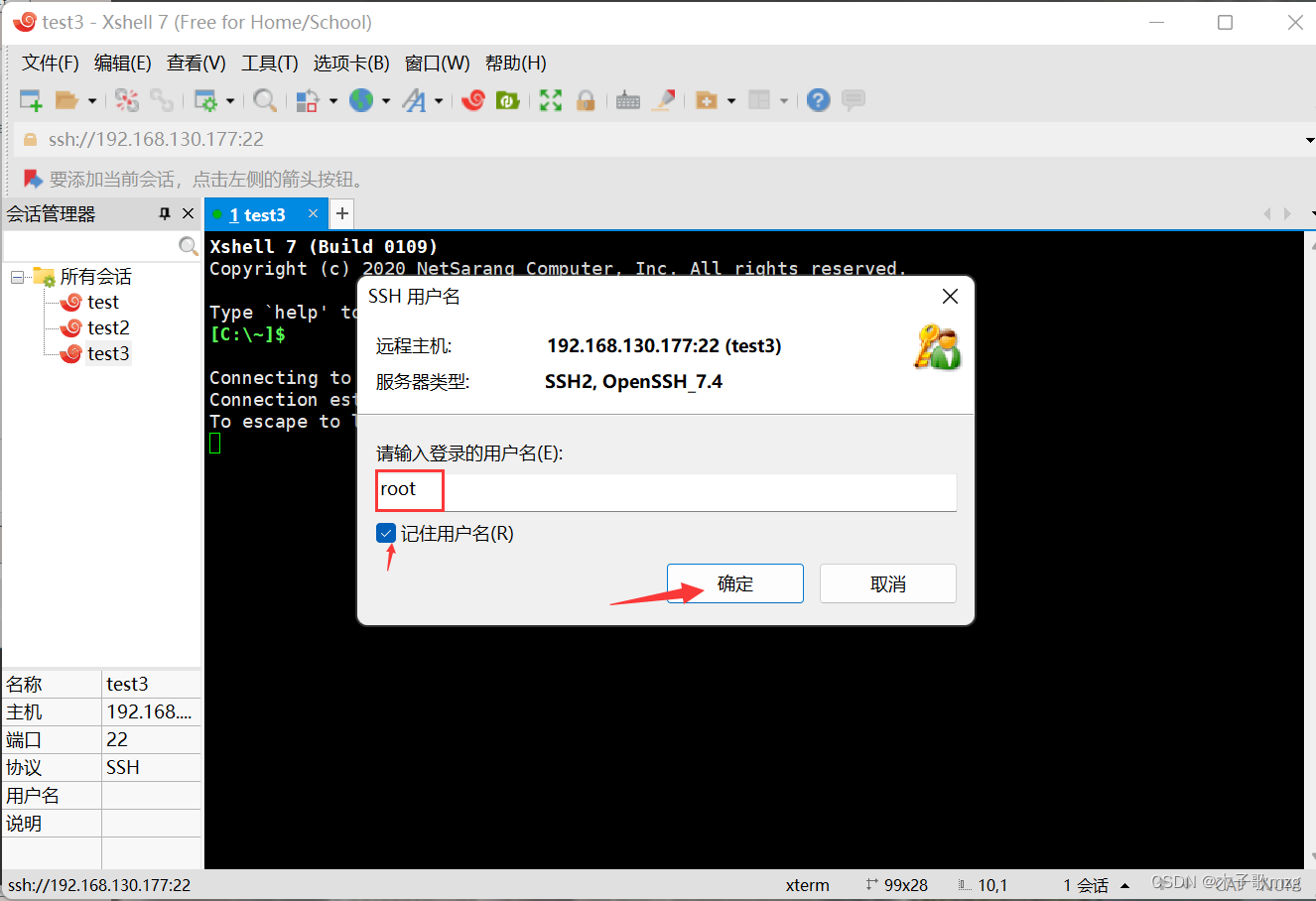The width and height of the screenshot is (1316, 901).
Task: Click the keyboard key-mapping toolbar icon
Action: tap(628, 100)
